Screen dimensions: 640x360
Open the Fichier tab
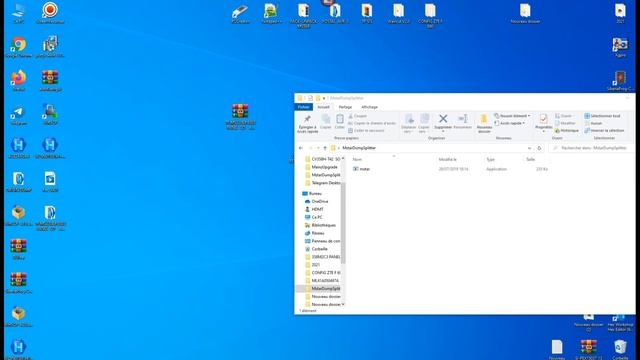pyautogui.click(x=303, y=107)
